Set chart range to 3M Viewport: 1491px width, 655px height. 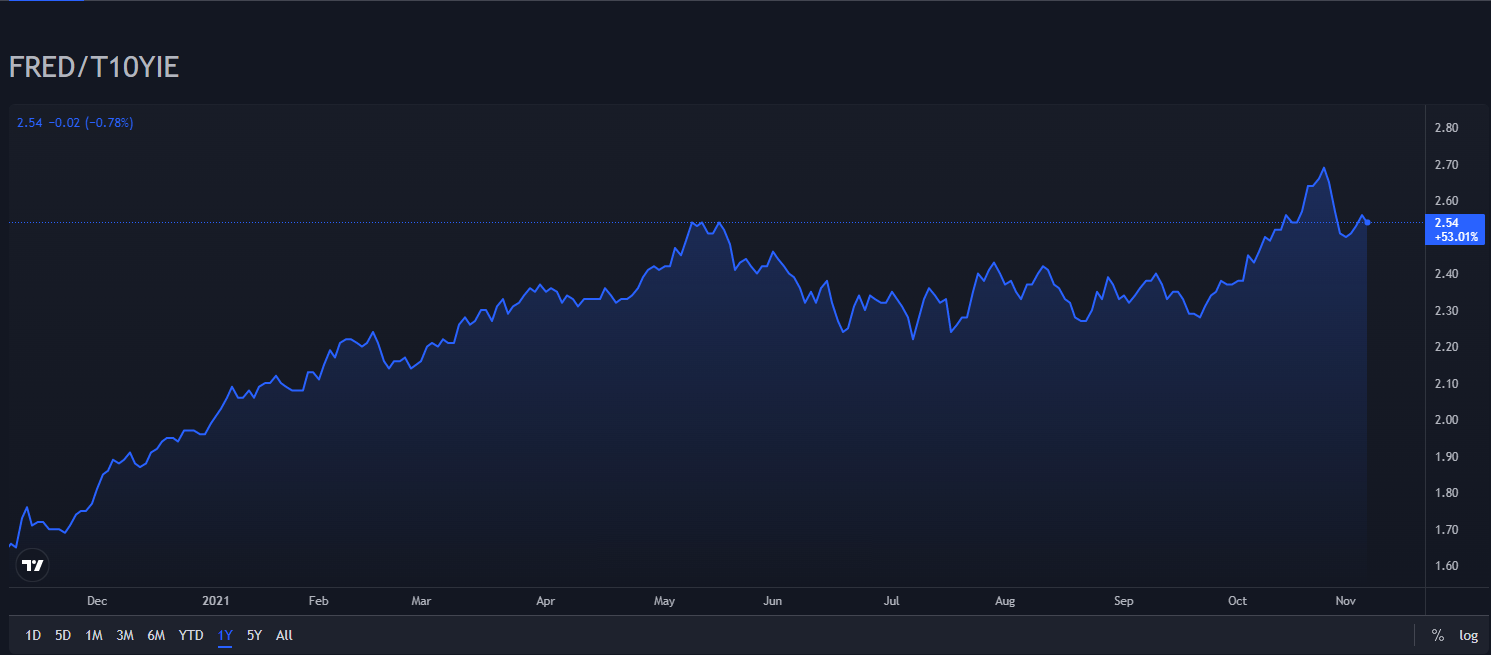(125, 635)
